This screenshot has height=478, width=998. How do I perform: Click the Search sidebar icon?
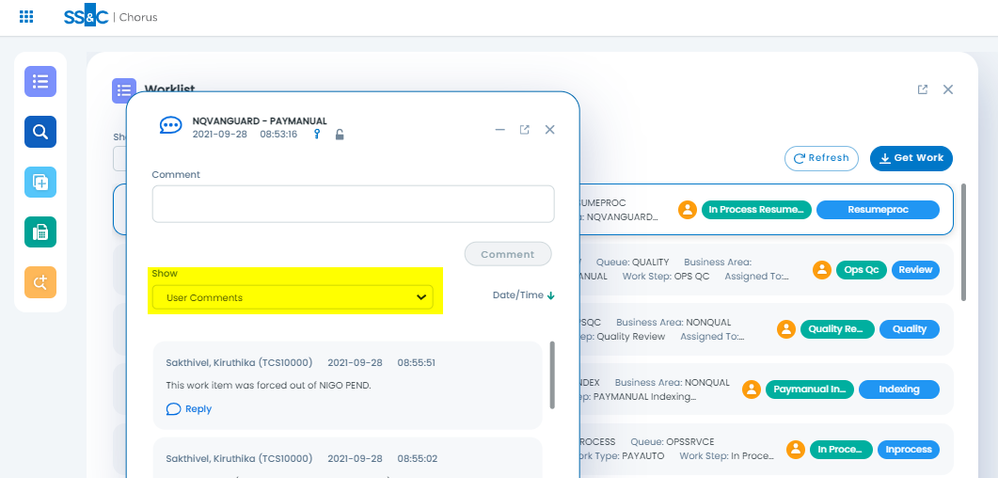pyautogui.click(x=40, y=132)
